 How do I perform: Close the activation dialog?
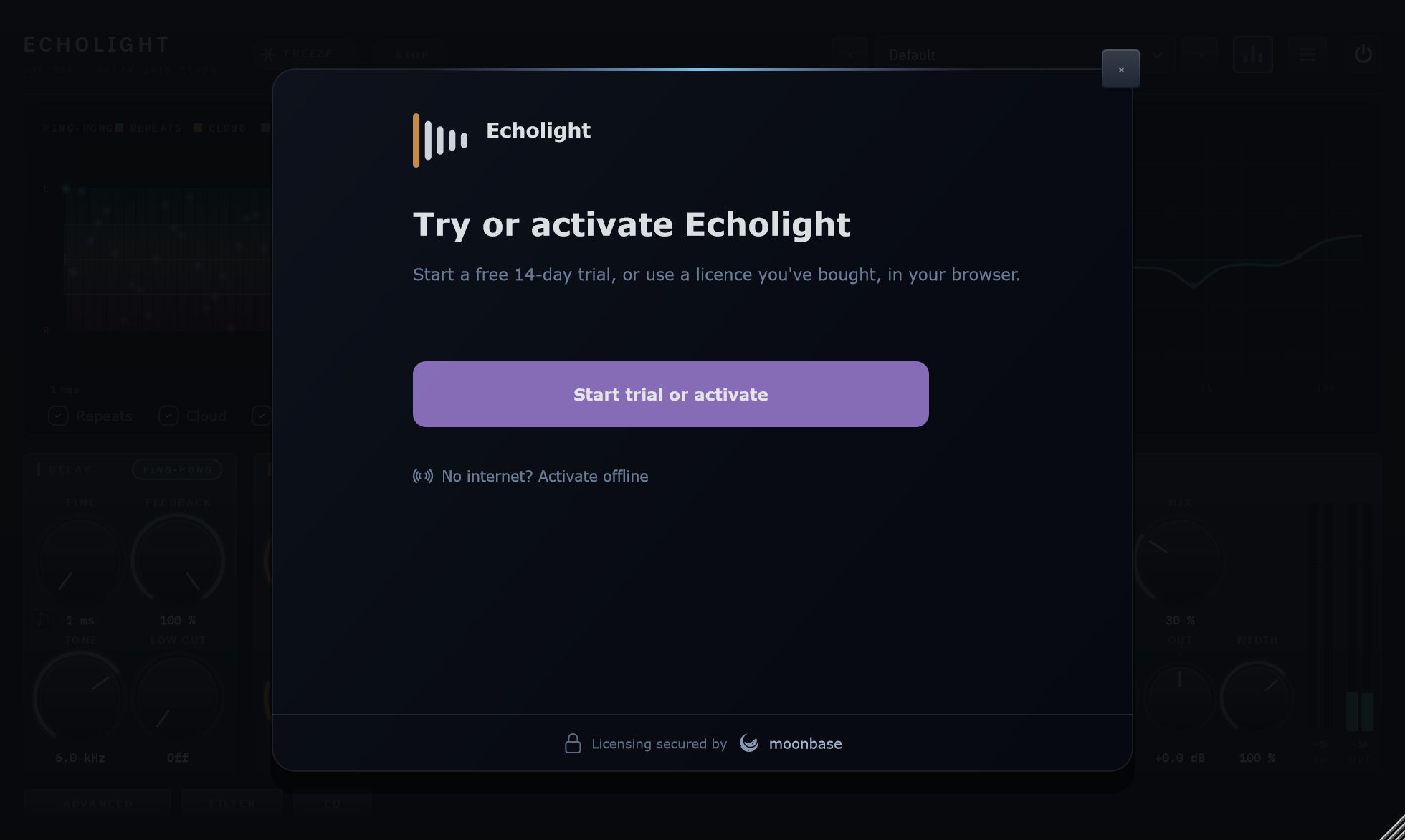pos(1121,69)
